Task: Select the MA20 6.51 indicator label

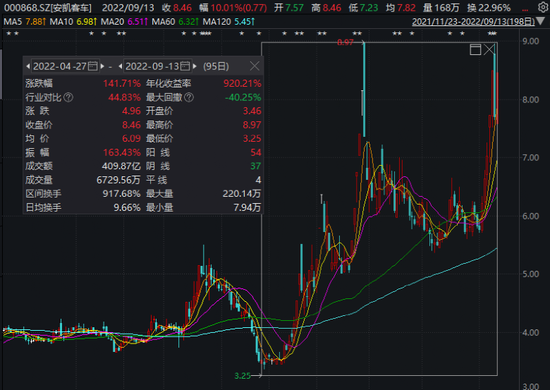Action: tap(124, 22)
